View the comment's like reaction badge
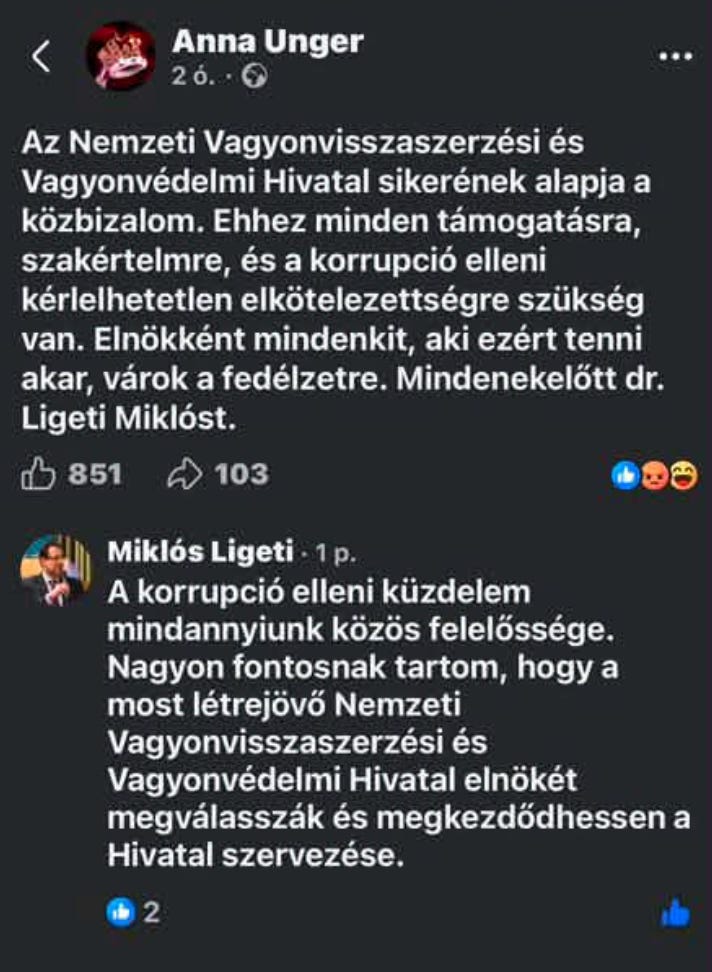This screenshot has height=972, width=712. 121,912
